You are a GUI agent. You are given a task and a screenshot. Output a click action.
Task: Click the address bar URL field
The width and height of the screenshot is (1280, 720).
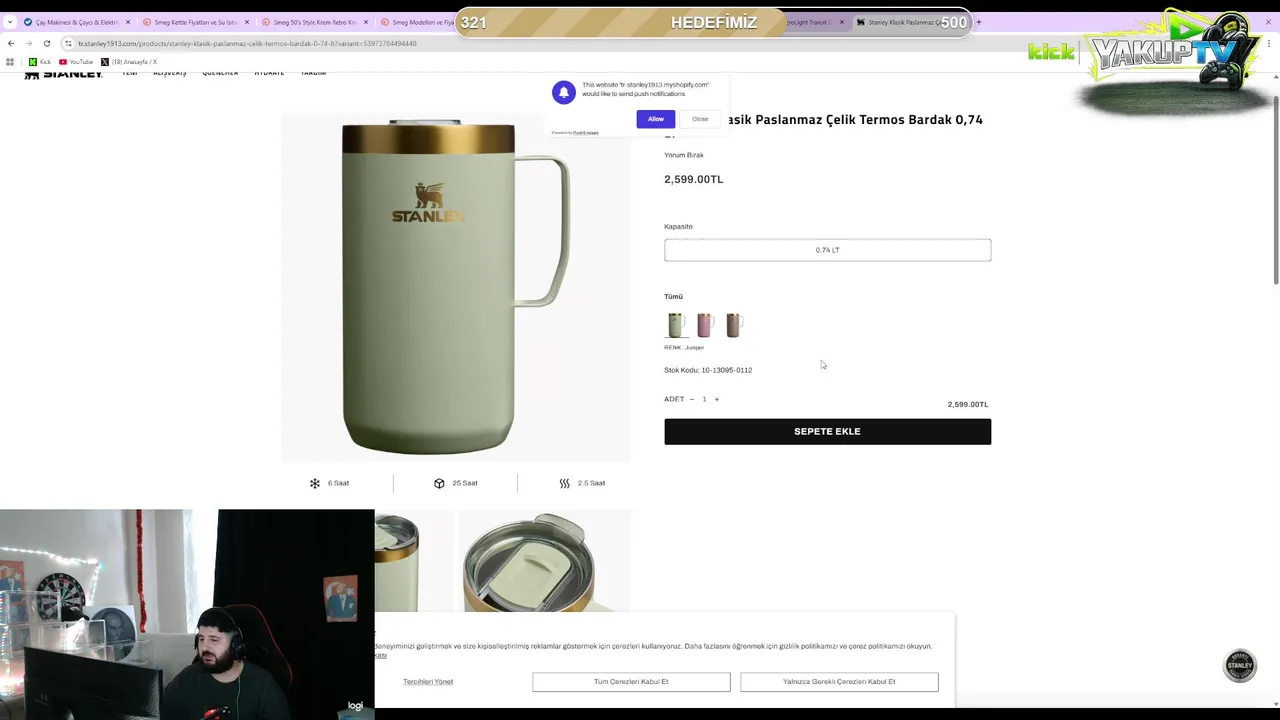tap(540, 43)
